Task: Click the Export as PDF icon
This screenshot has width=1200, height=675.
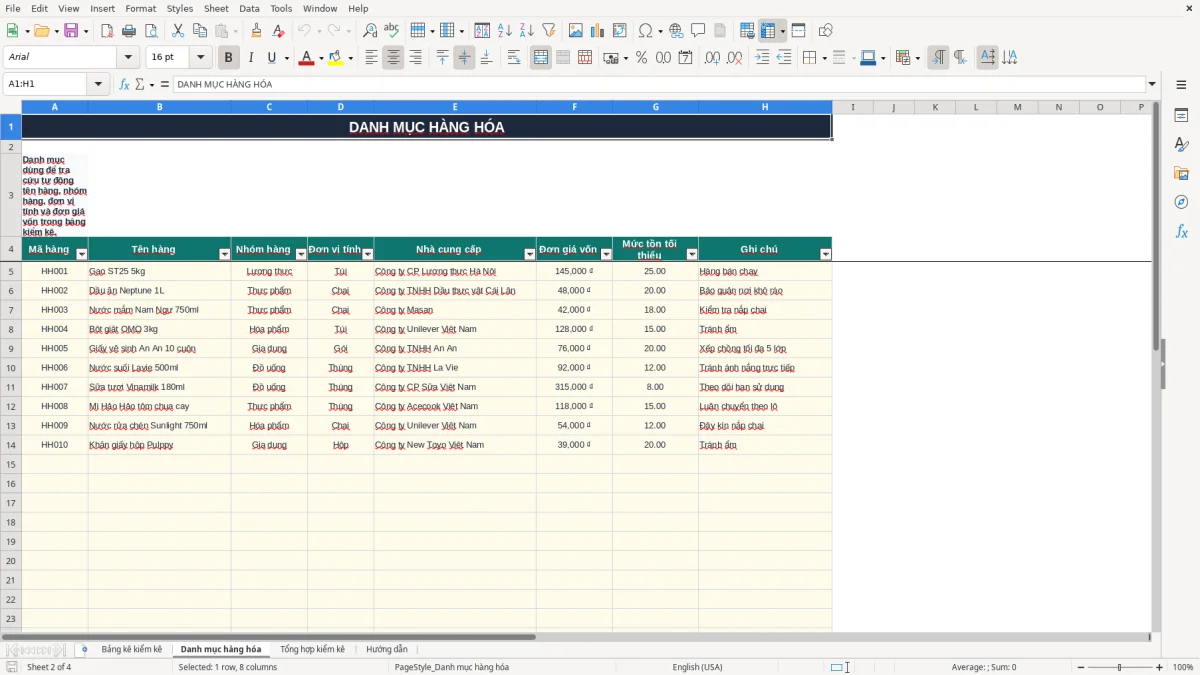Action: click(x=107, y=31)
